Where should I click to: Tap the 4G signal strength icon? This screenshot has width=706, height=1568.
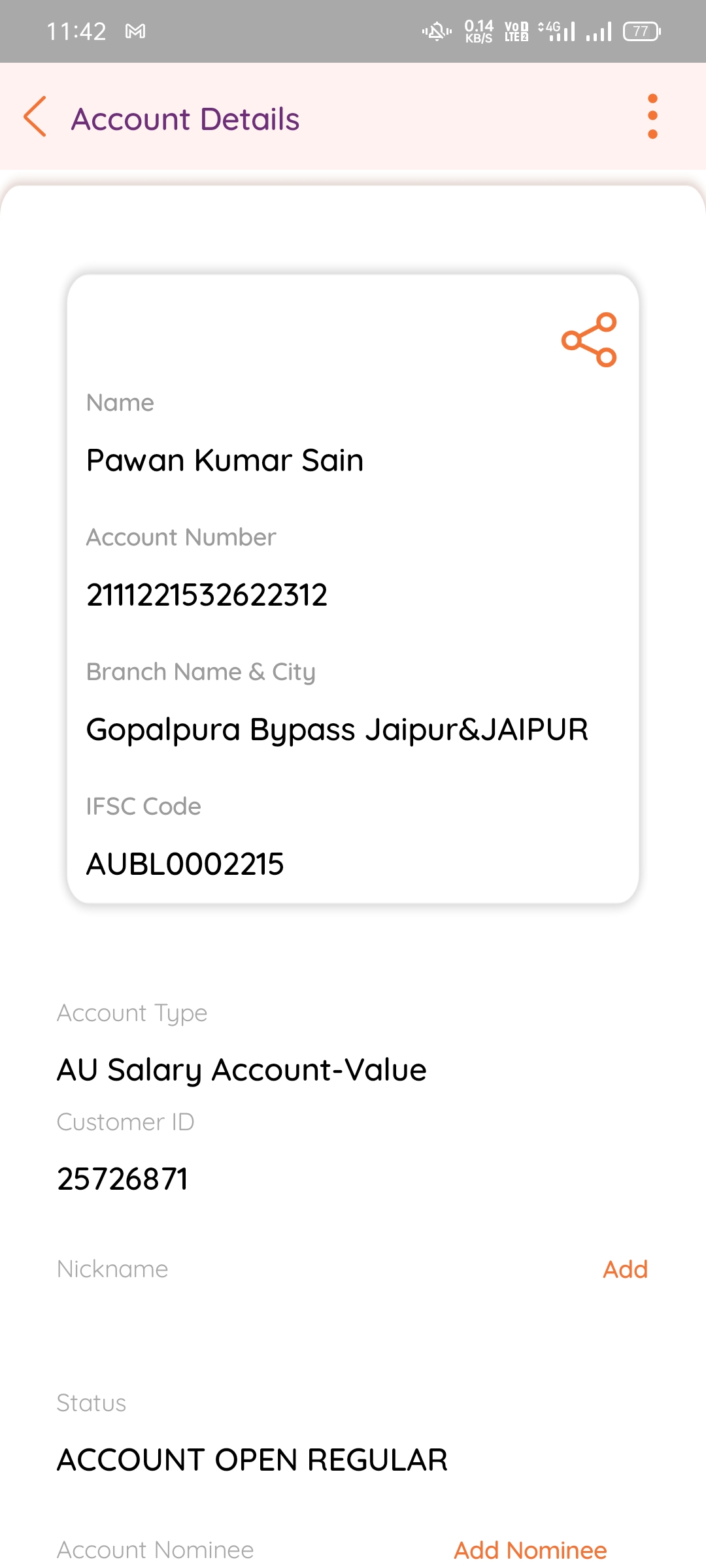pyautogui.click(x=557, y=31)
